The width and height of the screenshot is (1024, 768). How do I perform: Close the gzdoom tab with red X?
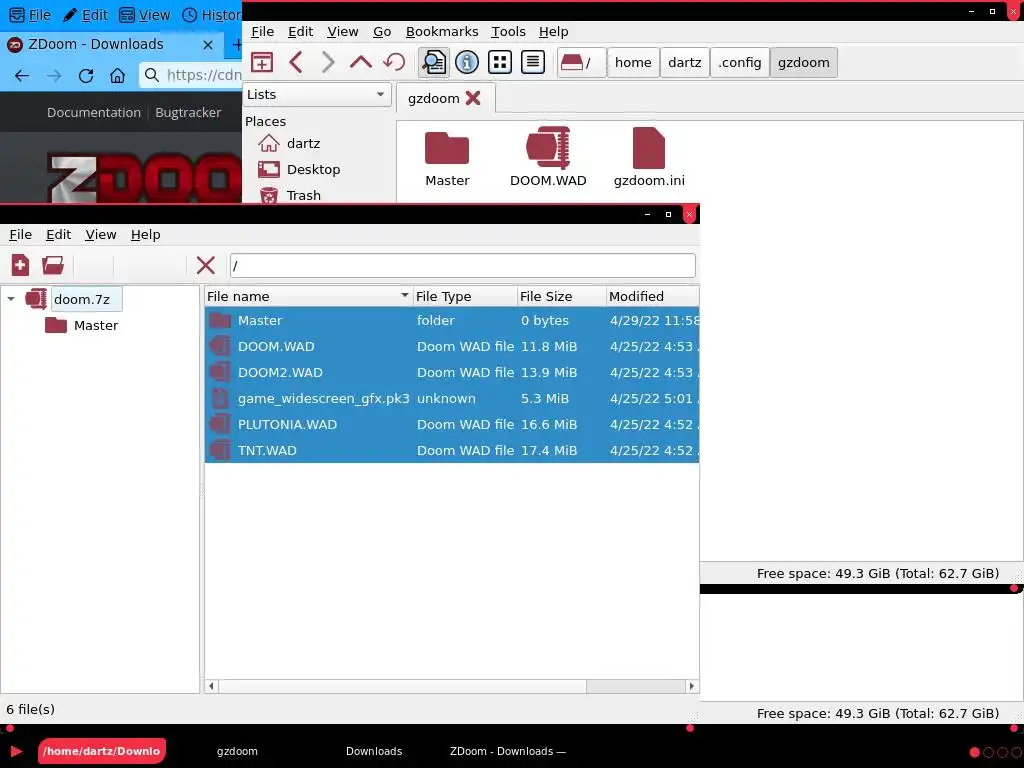(473, 98)
